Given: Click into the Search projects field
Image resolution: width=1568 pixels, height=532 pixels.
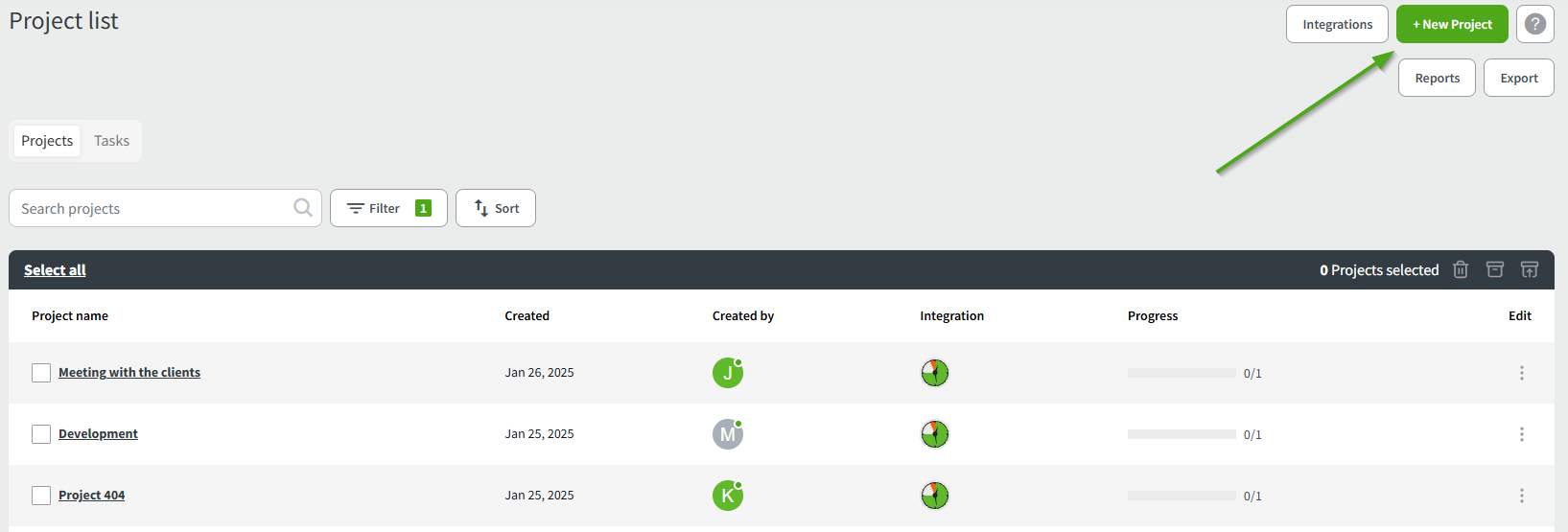Looking at the screenshot, I should [x=153, y=208].
